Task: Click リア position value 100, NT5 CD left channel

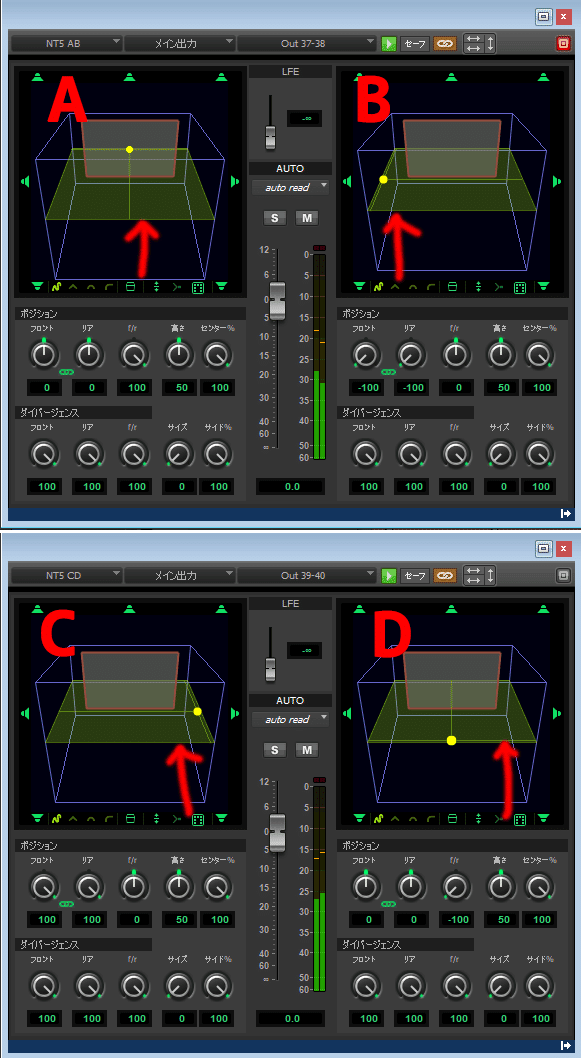Action: point(91,920)
